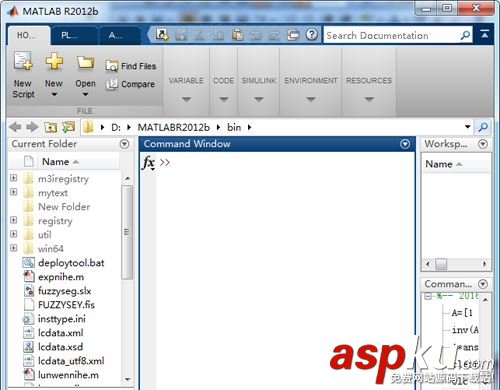Screen dimensions: 500x390
Task: Expand the VARIABLE section dropdown
Action: (x=186, y=99)
